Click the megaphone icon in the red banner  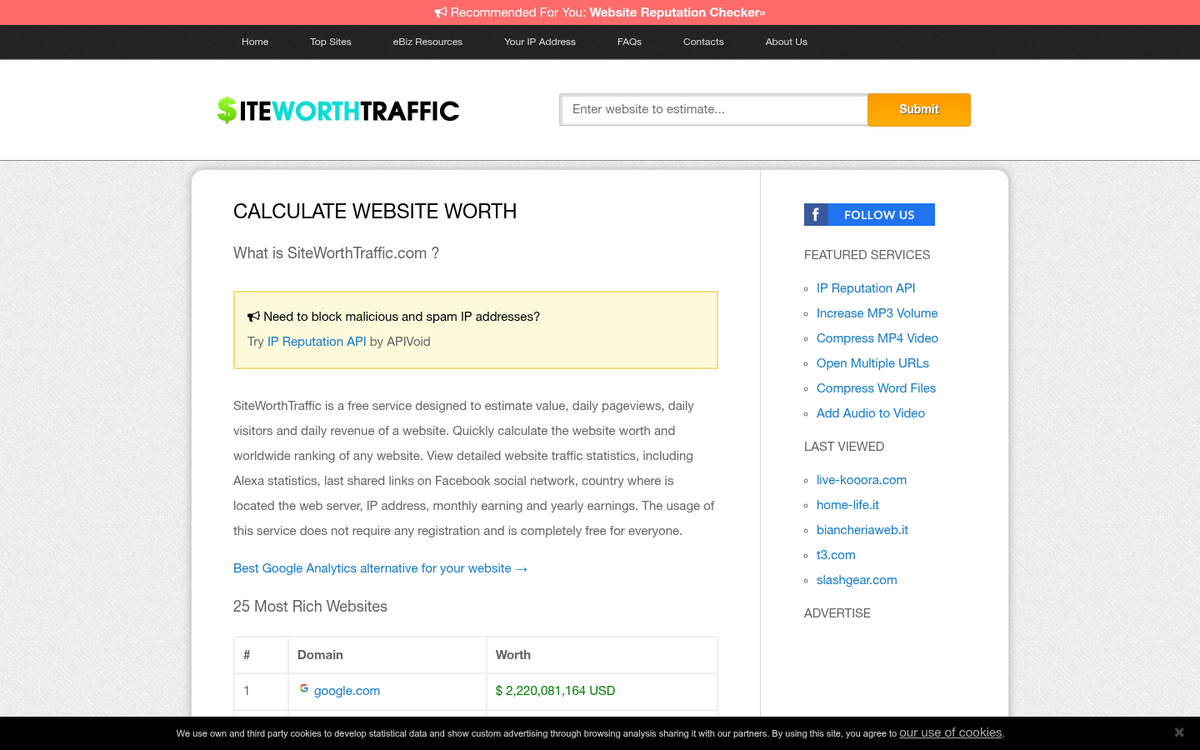tap(440, 12)
